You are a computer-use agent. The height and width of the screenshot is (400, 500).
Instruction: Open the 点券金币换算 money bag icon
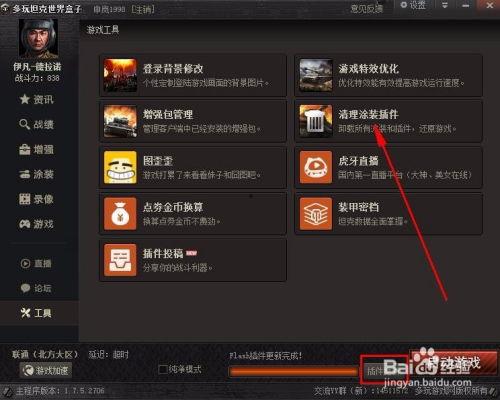pyautogui.click(x=120, y=214)
